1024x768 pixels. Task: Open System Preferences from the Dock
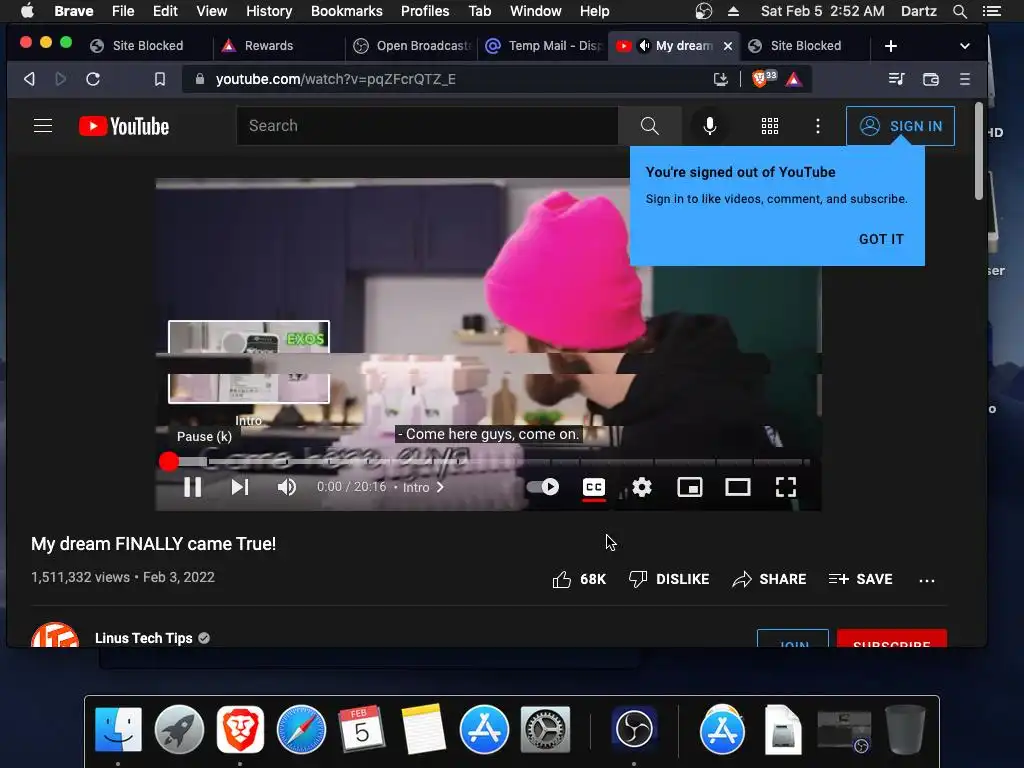[x=545, y=729]
